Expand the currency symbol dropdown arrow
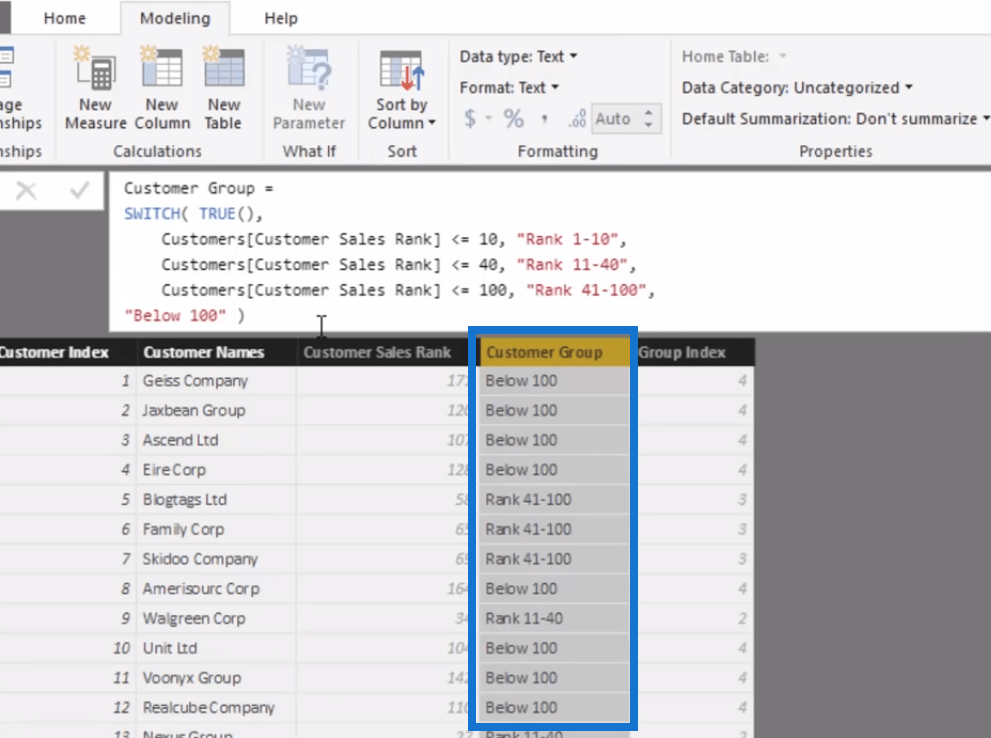 (489, 118)
